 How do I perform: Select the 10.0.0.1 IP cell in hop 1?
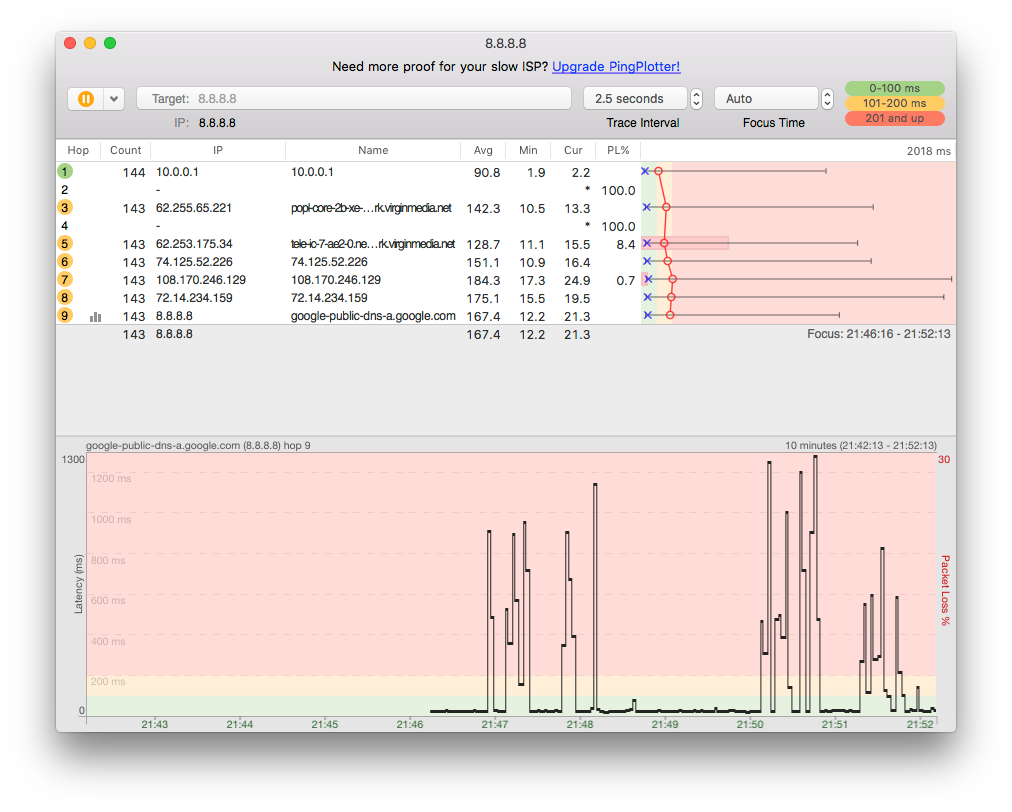tap(177, 172)
